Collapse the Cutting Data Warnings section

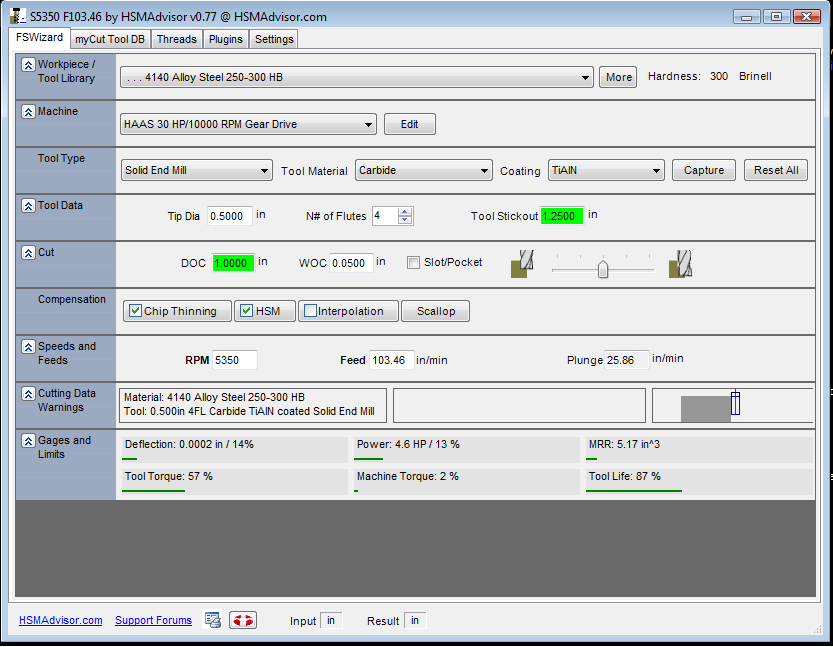28,394
